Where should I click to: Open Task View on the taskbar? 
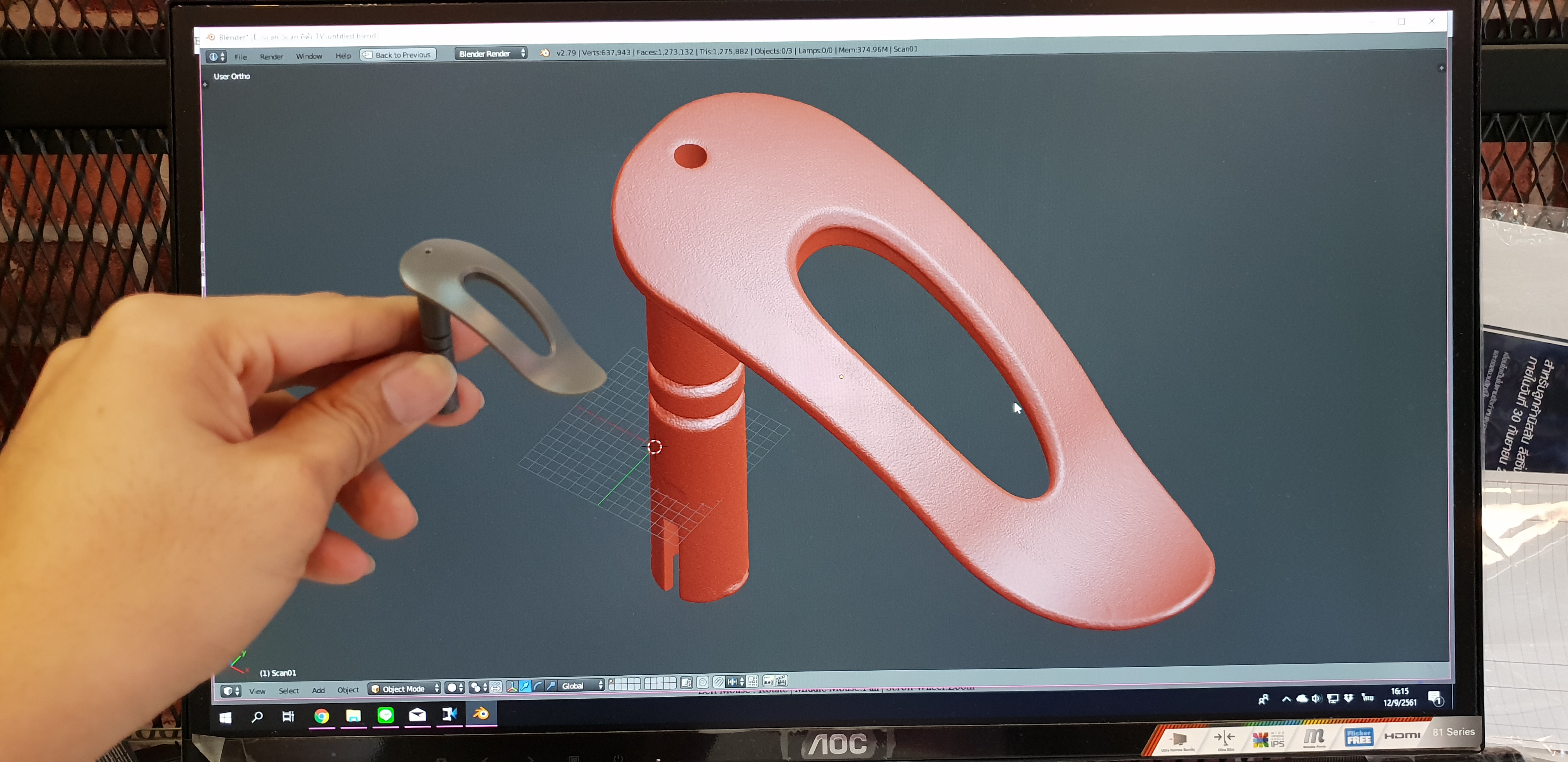[x=289, y=717]
